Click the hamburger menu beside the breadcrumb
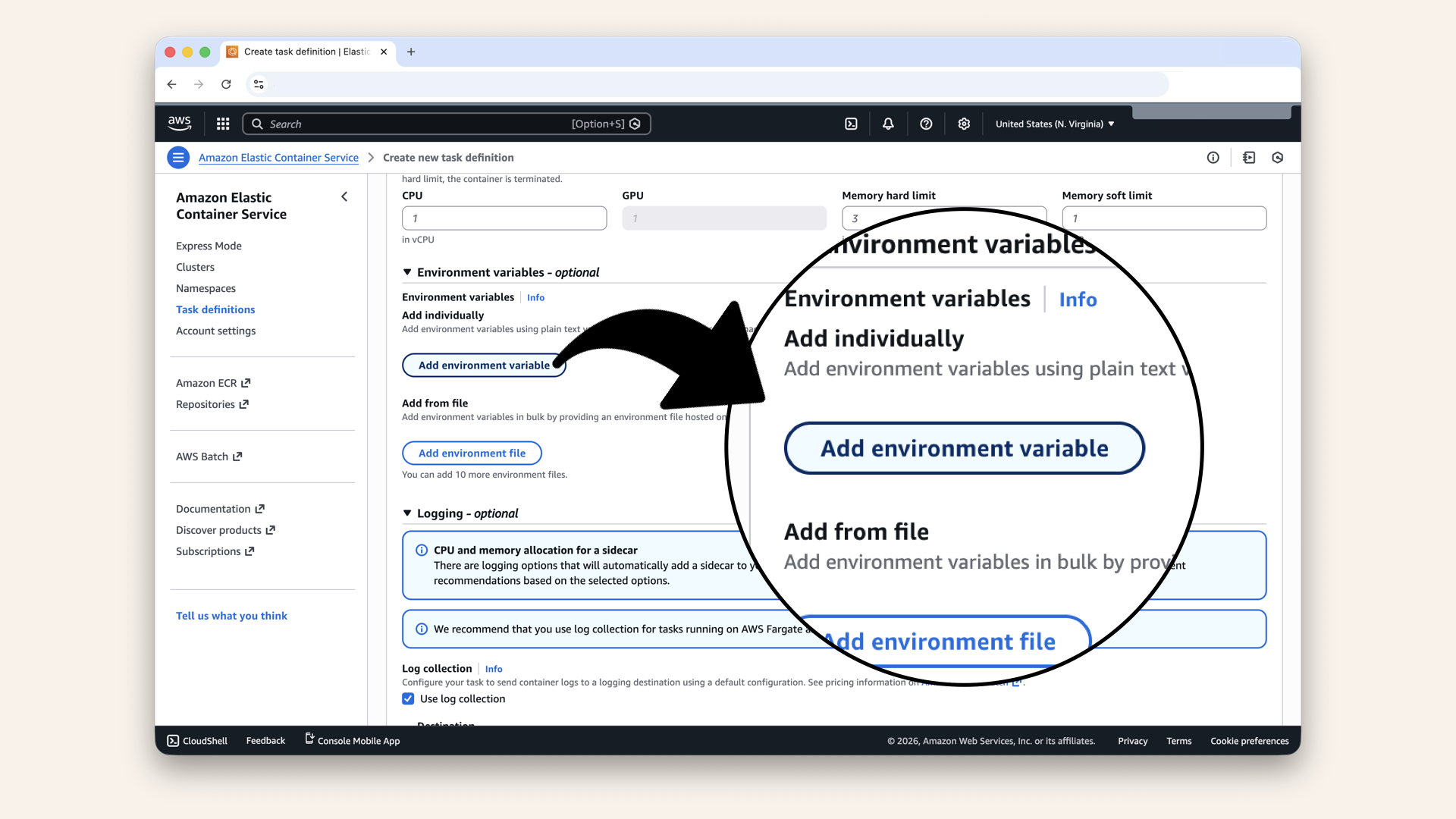The width and height of the screenshot is (1456, 819). [178, 157]
